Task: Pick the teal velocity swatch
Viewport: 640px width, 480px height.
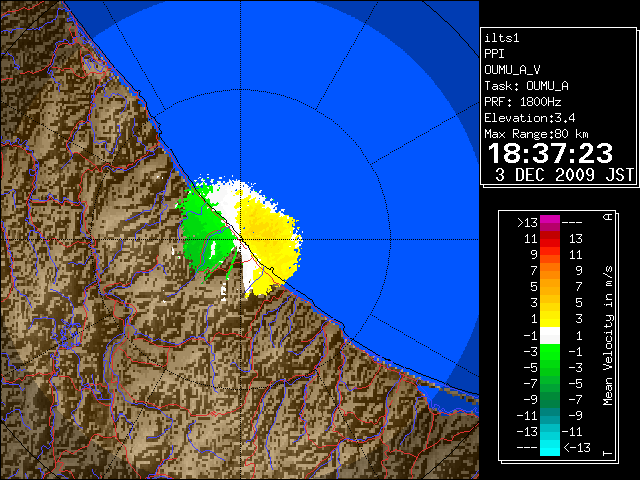Action: pos(550,412)
